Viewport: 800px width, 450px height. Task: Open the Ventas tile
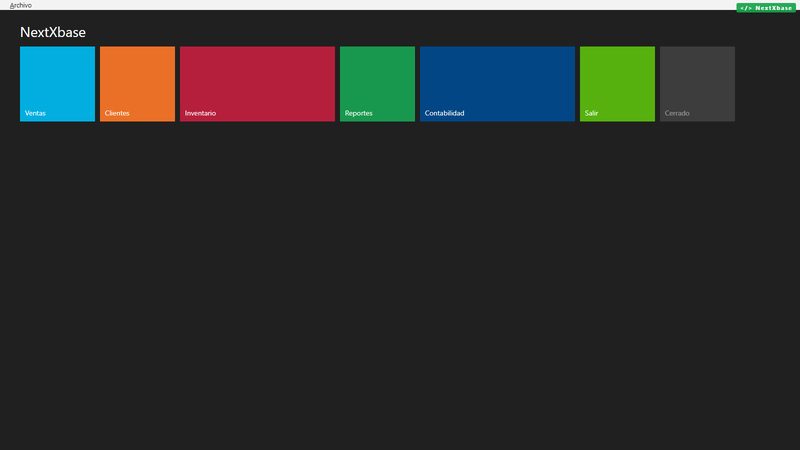57,84
